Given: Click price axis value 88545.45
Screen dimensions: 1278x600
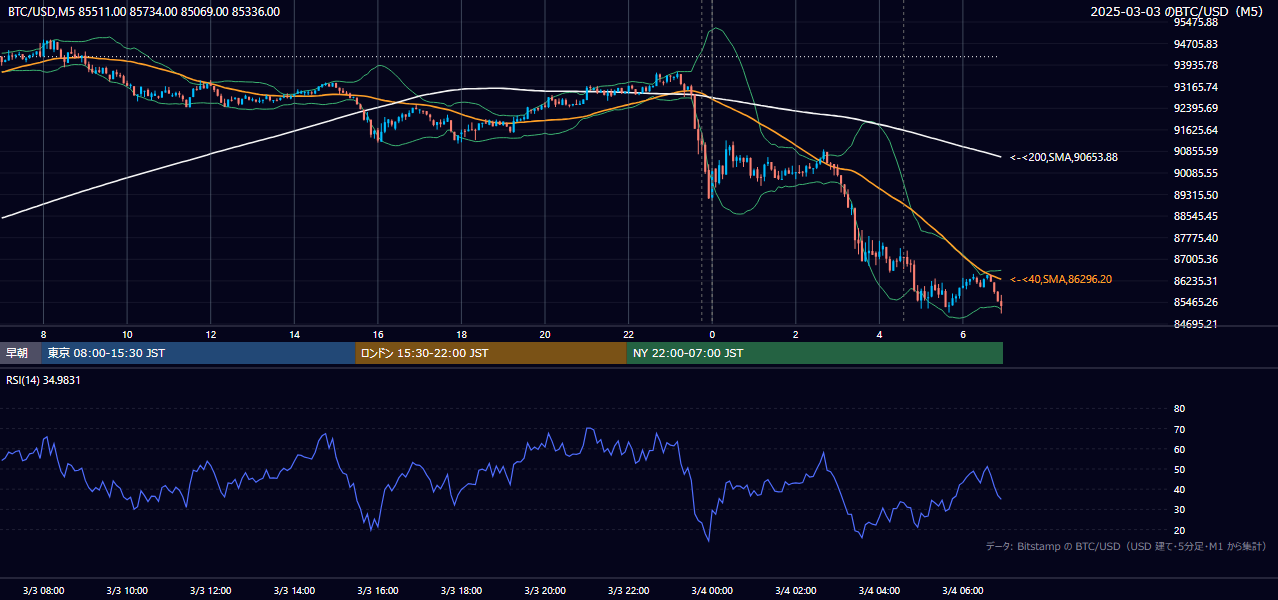Looking at the screenshot, I should [x=1195, y=216].
